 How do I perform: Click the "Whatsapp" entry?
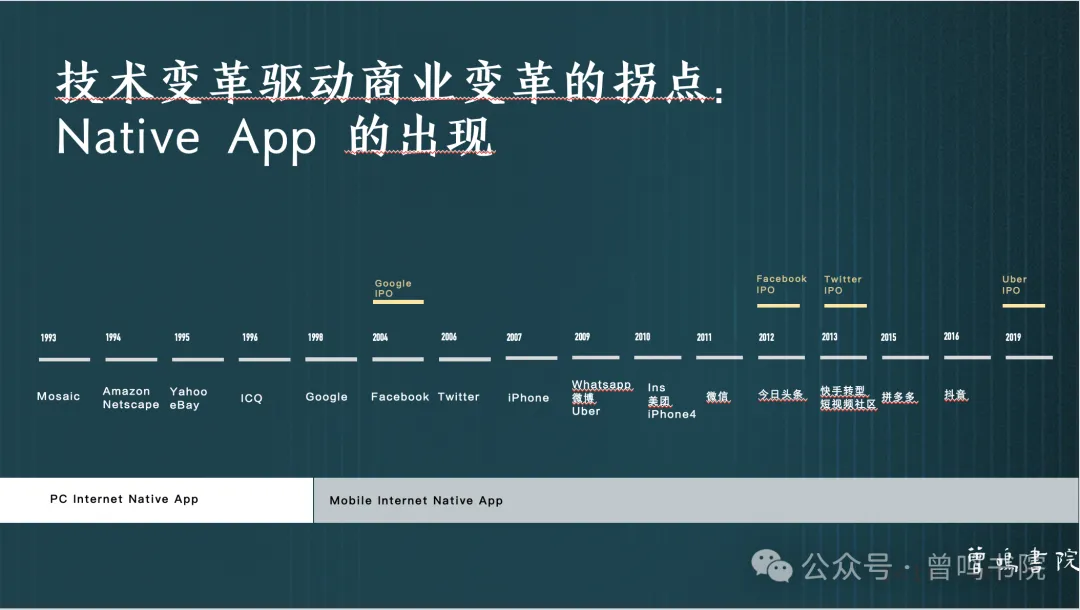[x=601, y=385]
